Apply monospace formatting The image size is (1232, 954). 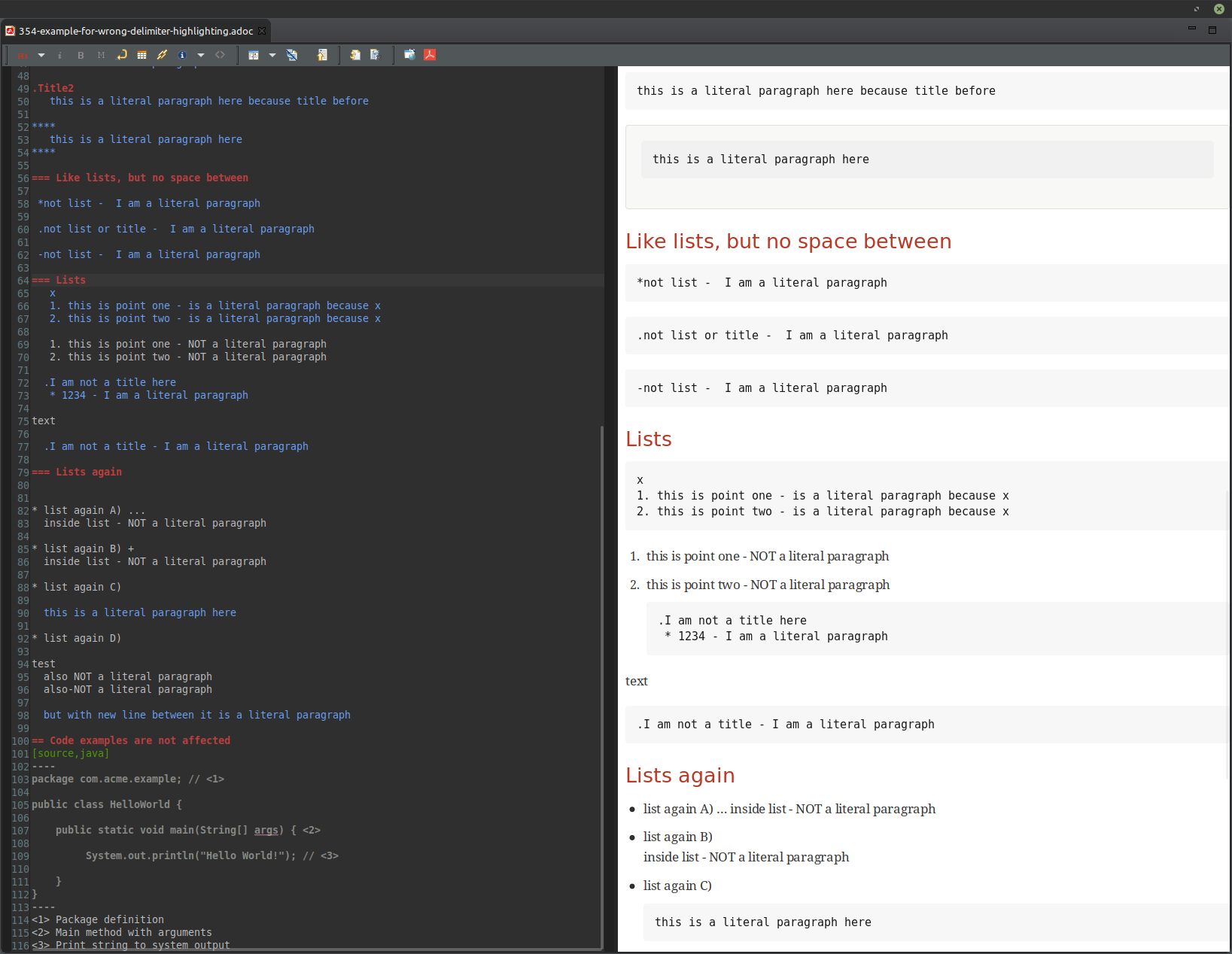[x=101, y=55]
